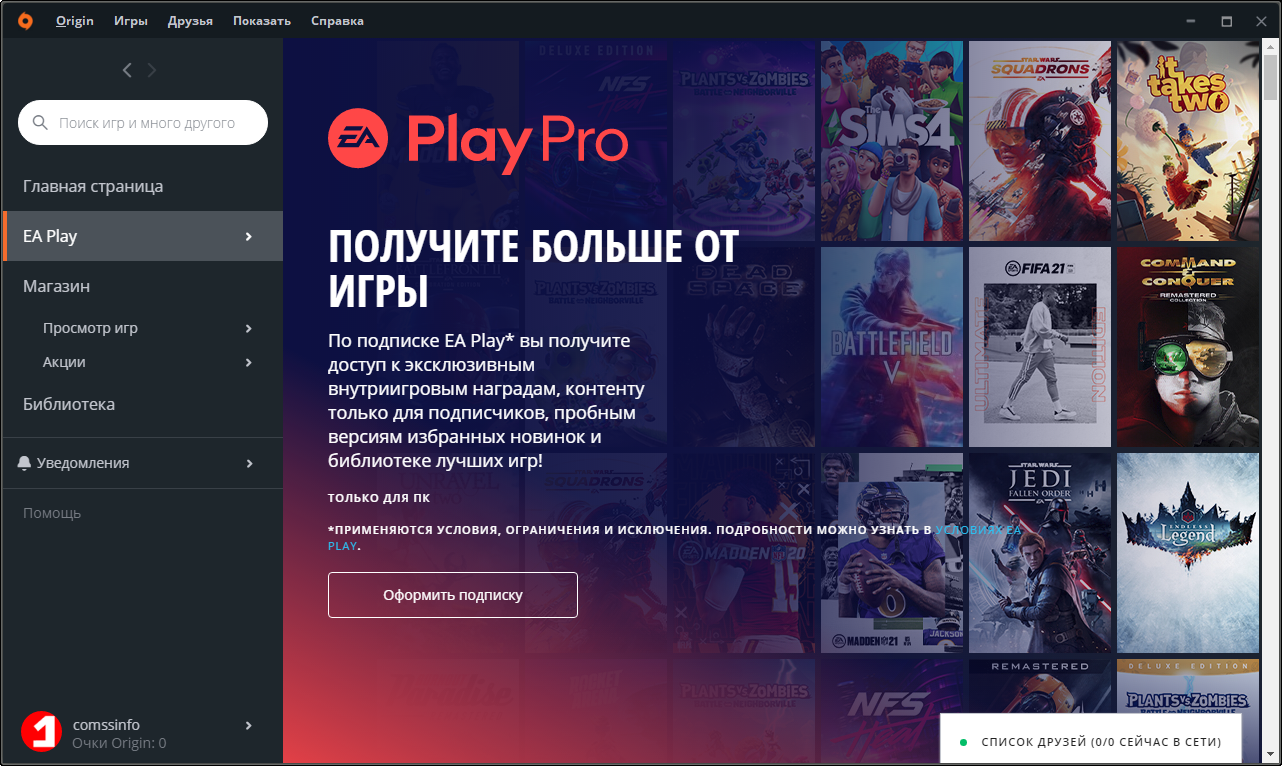Open the Справка menu
This screenshot has width=1282, height=766.
(337, 20)
